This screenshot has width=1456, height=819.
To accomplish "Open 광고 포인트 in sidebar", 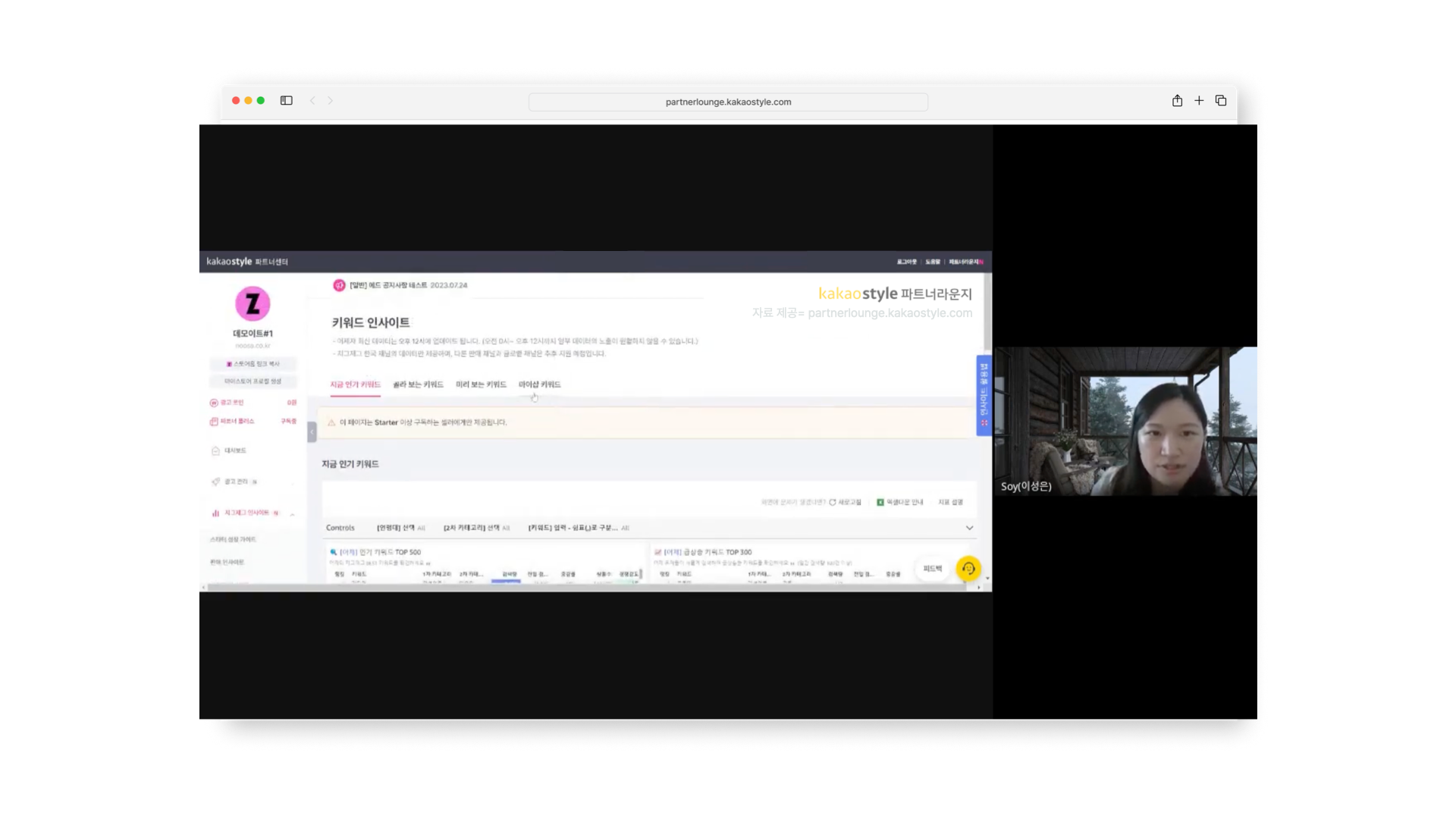I will pyautogui.click(x=253, y=403).
